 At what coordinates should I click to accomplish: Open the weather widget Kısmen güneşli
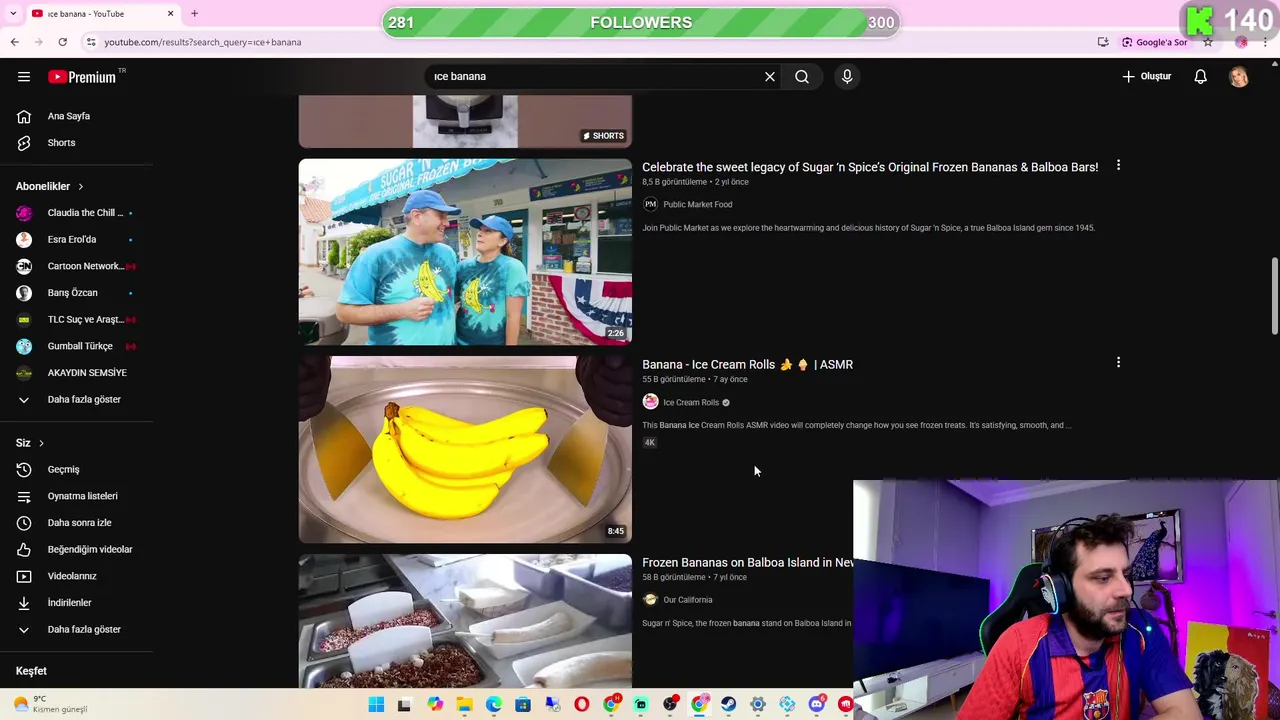pos(50,705)
